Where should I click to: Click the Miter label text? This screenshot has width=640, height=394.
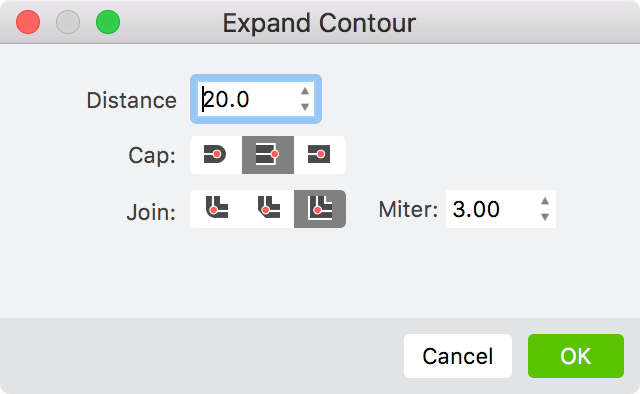408,209
